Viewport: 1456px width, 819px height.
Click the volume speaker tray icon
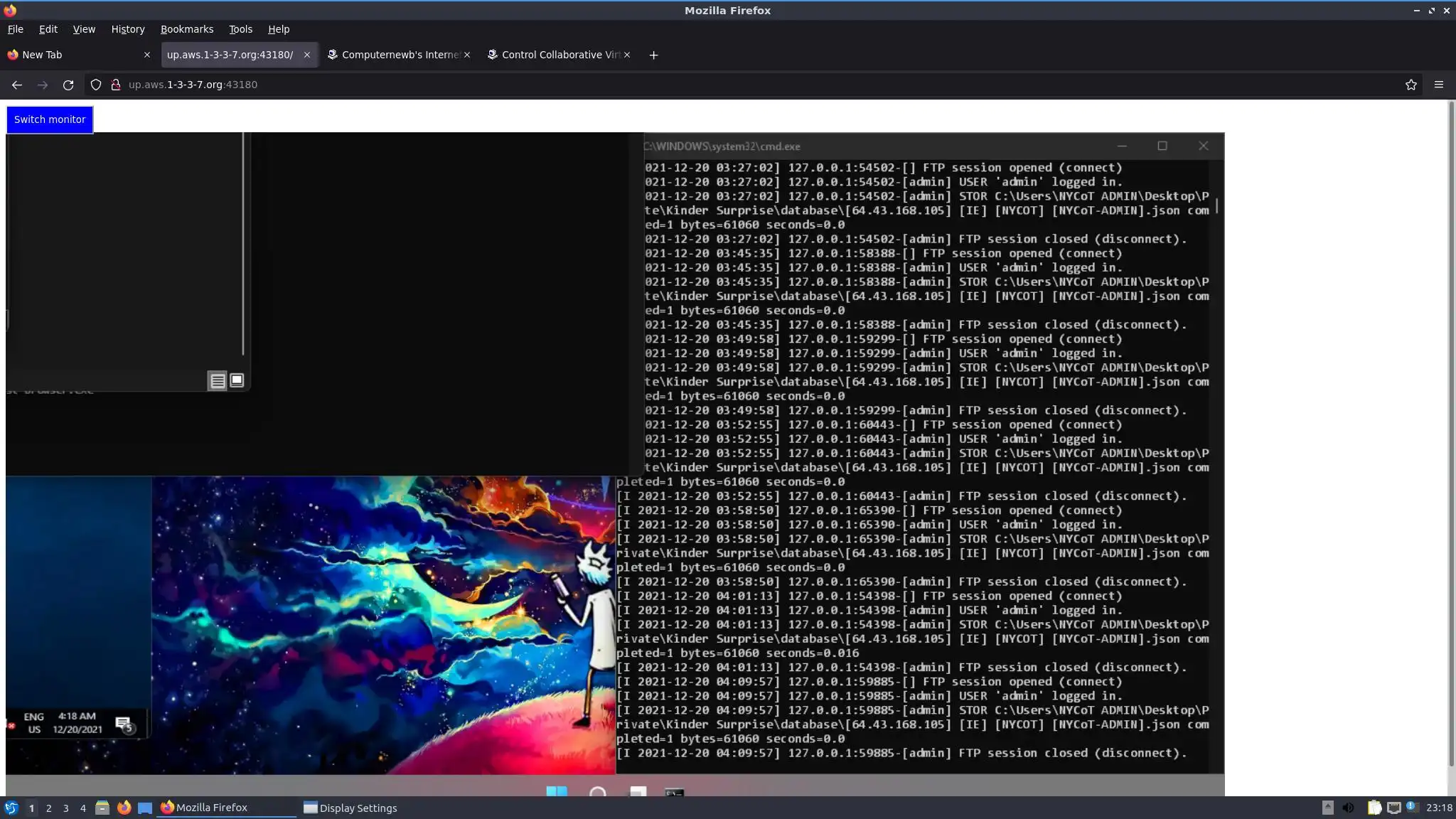[1348, 808]
